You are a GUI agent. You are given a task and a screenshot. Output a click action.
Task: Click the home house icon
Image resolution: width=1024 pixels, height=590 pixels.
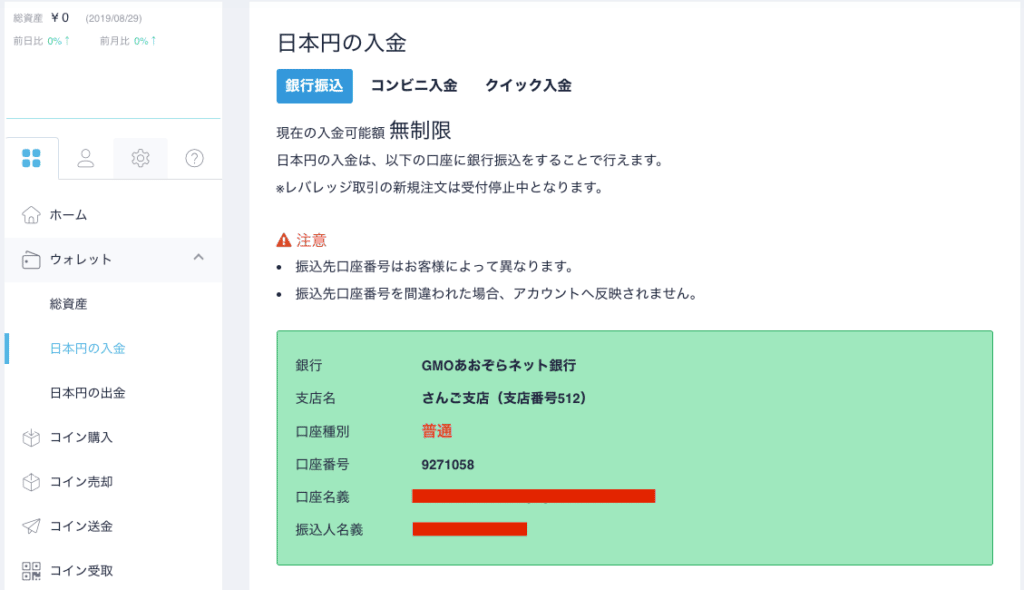click(x=31, y=215)
